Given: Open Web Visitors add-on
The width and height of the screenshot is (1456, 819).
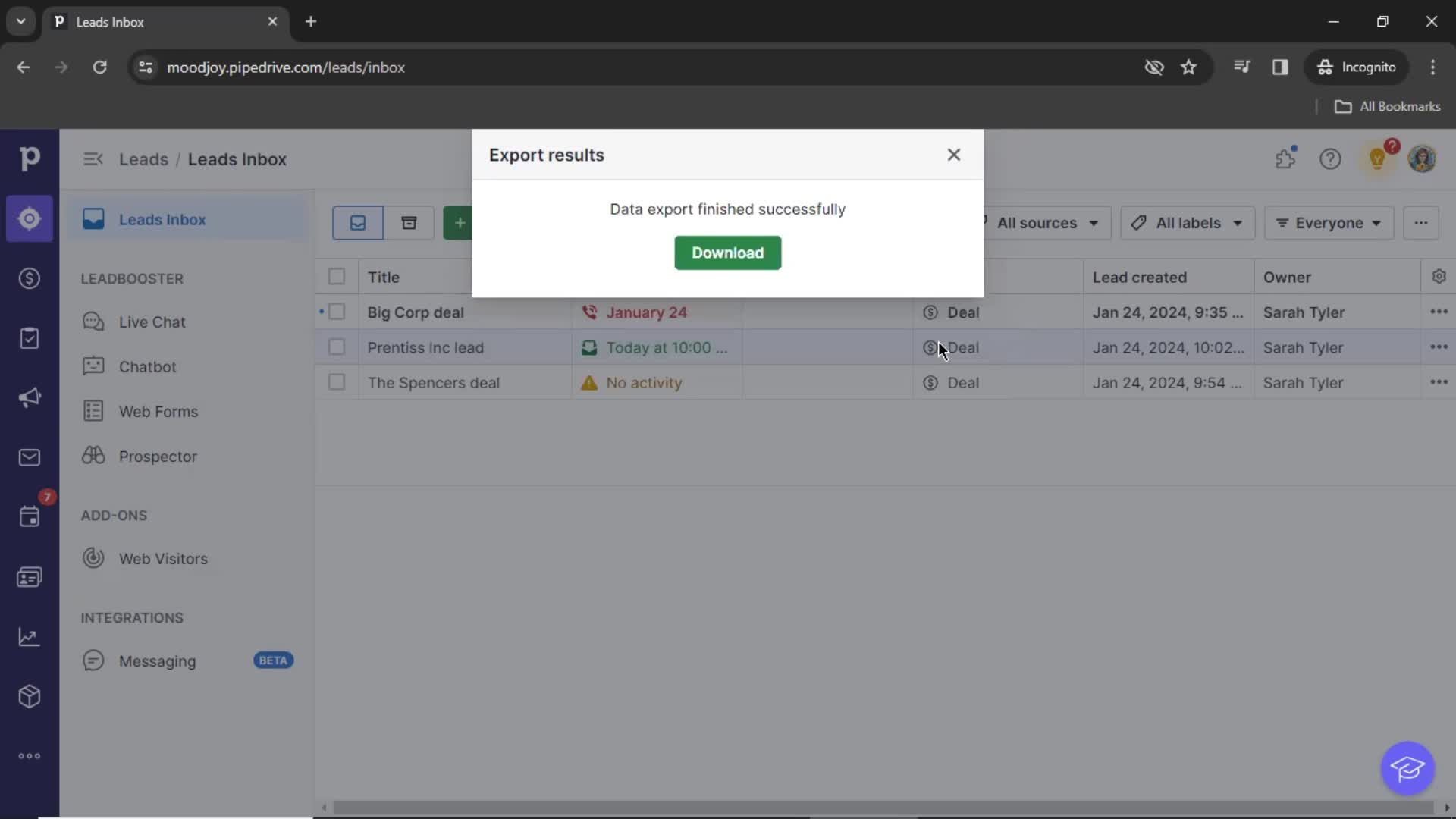Looking at the screenshot, I should tap(163, 558).
